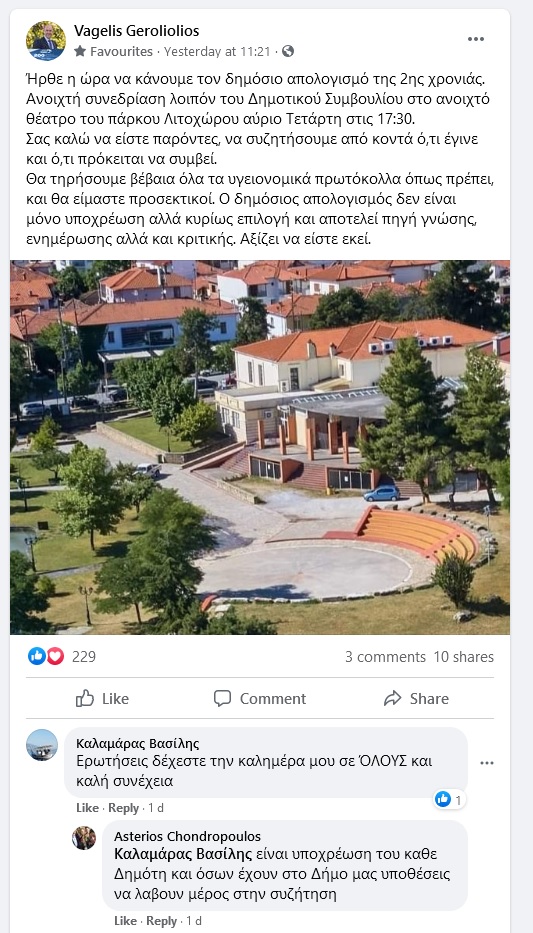Viewport: 533px width, 933px height.
Task: Share the post using Share button
Action: pyautogui.click(x=416, y=699)
